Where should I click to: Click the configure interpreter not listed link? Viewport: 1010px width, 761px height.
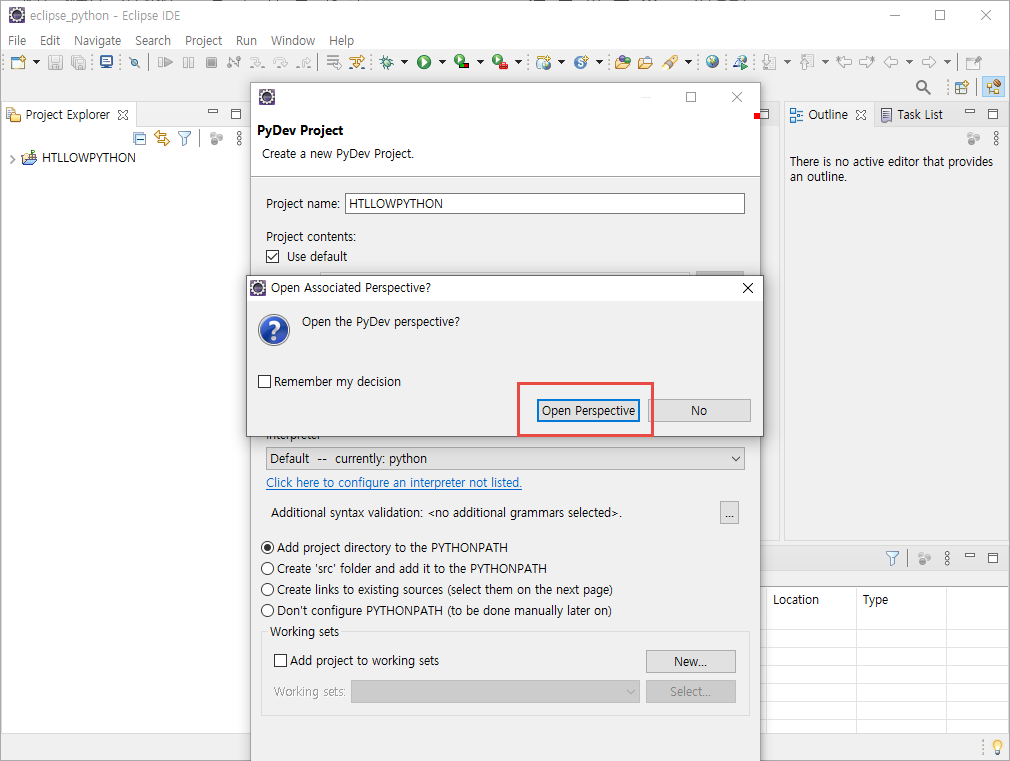394,483
